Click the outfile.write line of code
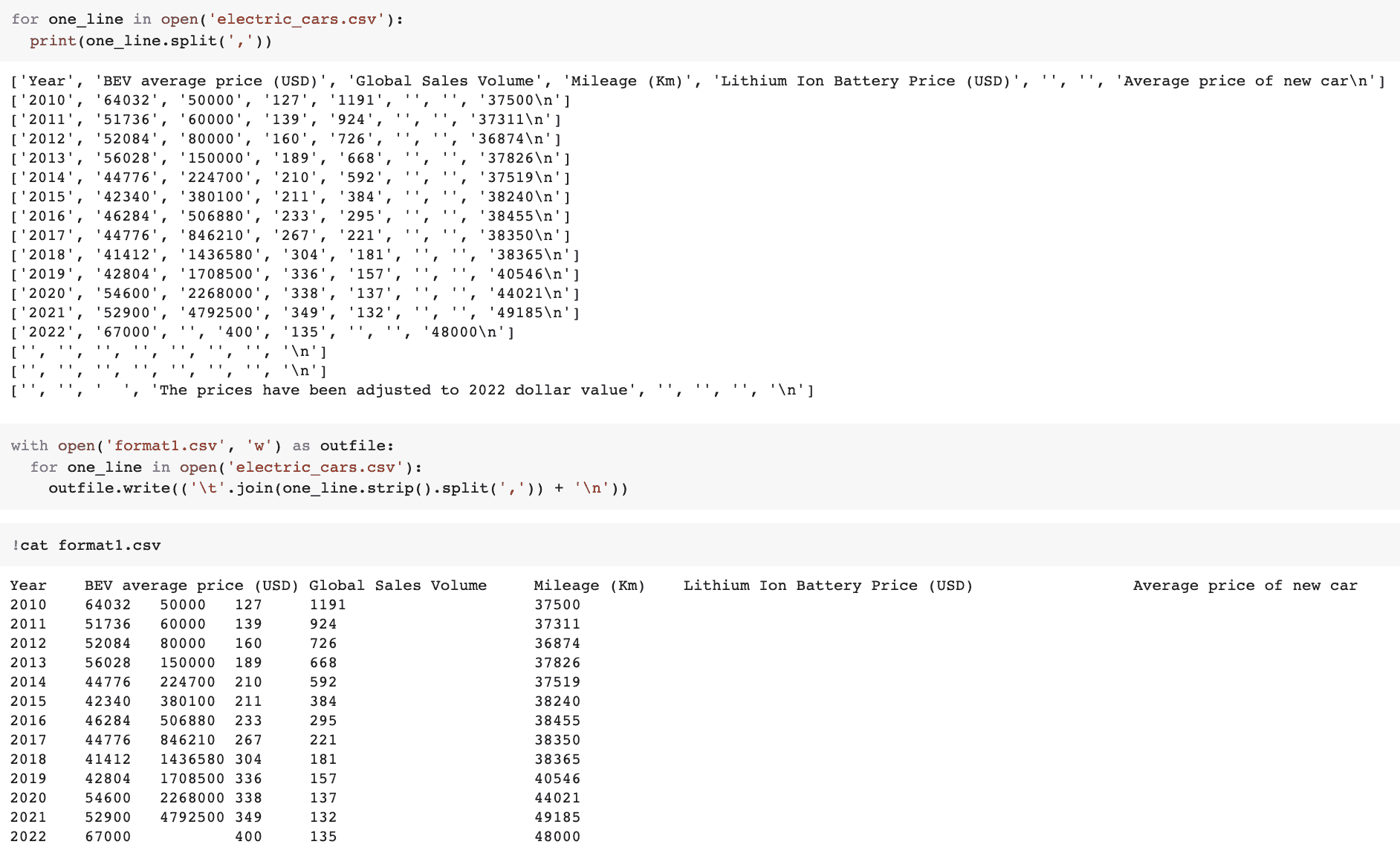This screenshot has height=856, width=1400. point(338,488)
